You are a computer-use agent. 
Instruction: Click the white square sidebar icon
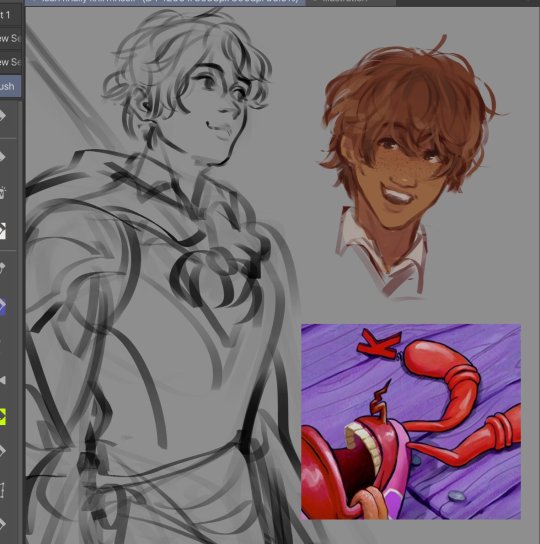[x=3, y=231]
